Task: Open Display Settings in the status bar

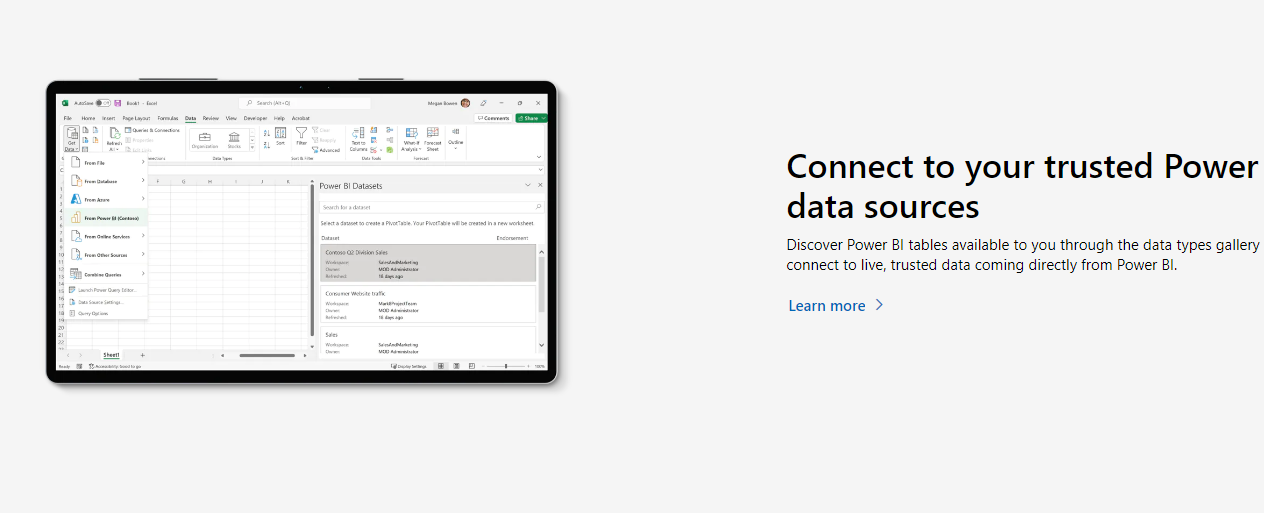Action: 408,366
